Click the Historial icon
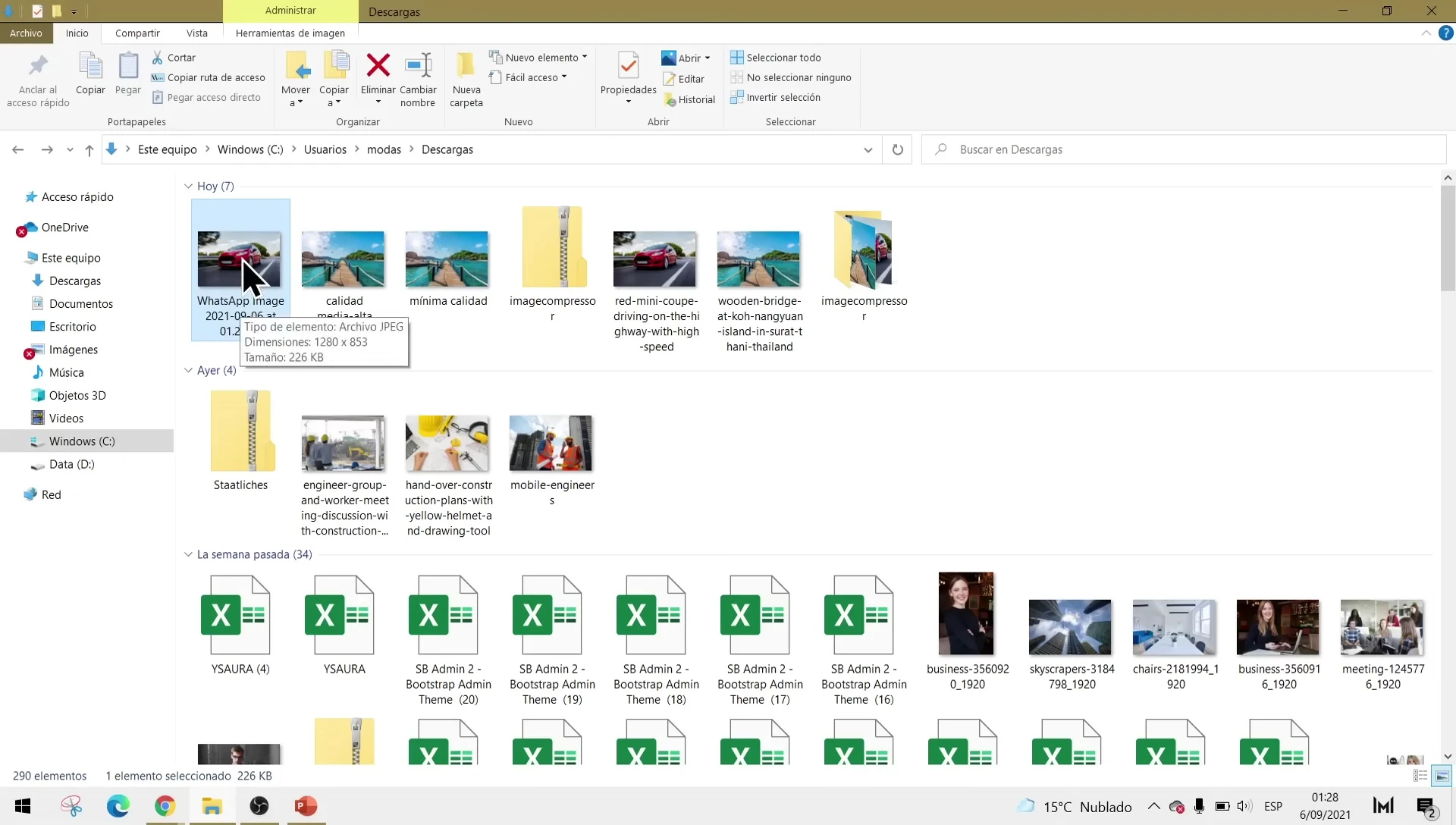 pos(670,99)
